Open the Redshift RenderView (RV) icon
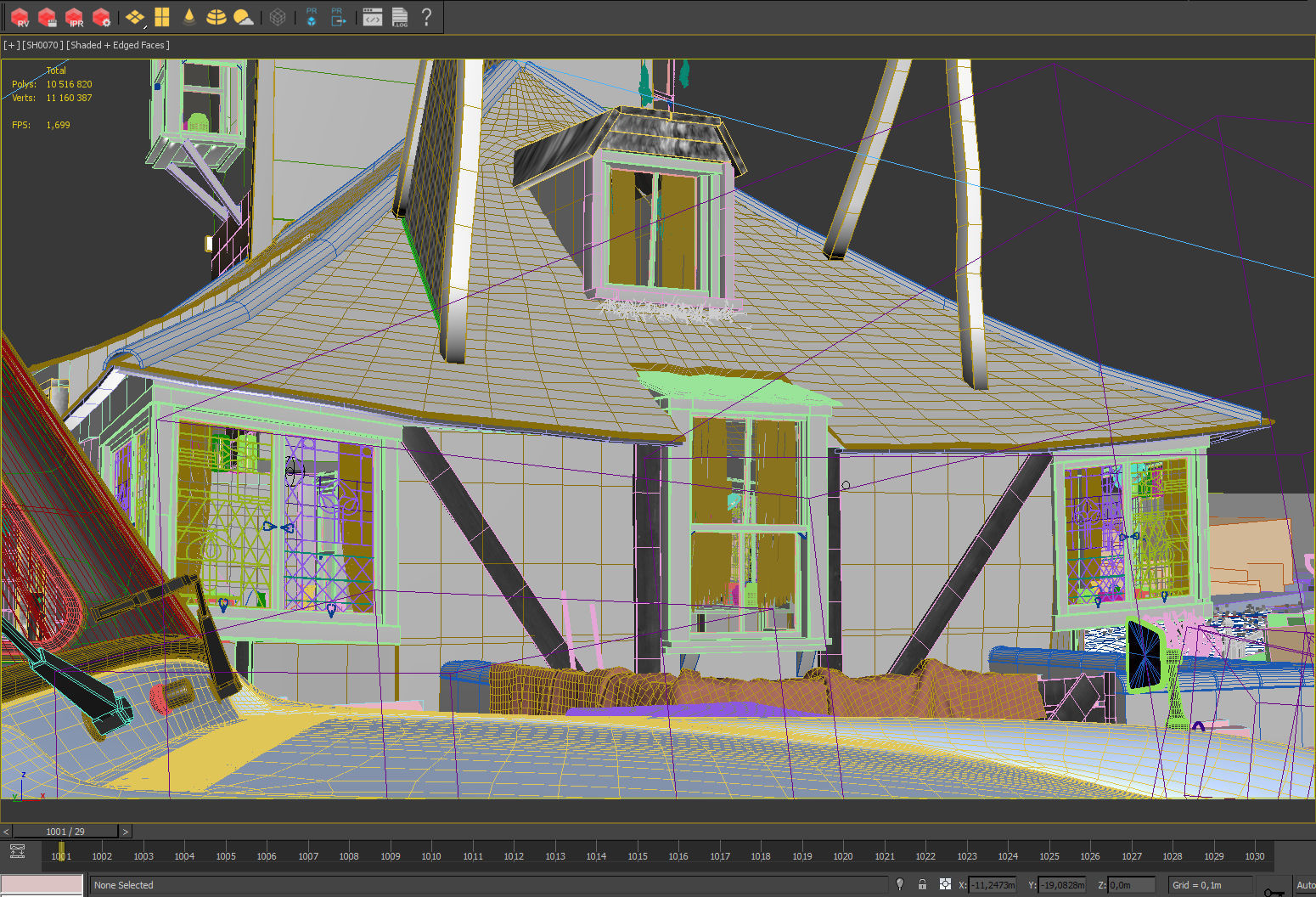Viewport: 1316px width, 897px height. tap(20, 17)
